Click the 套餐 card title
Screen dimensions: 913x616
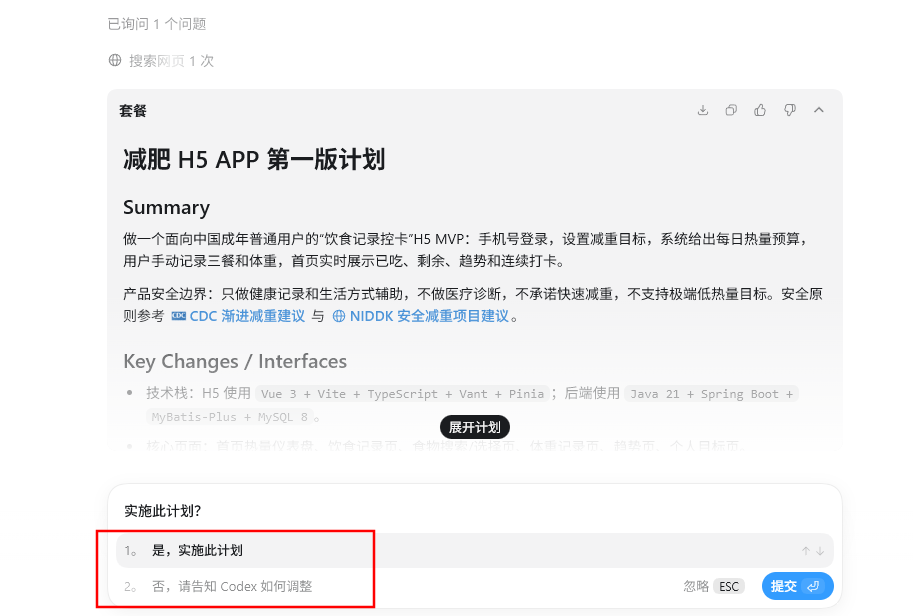pos(133,111)
